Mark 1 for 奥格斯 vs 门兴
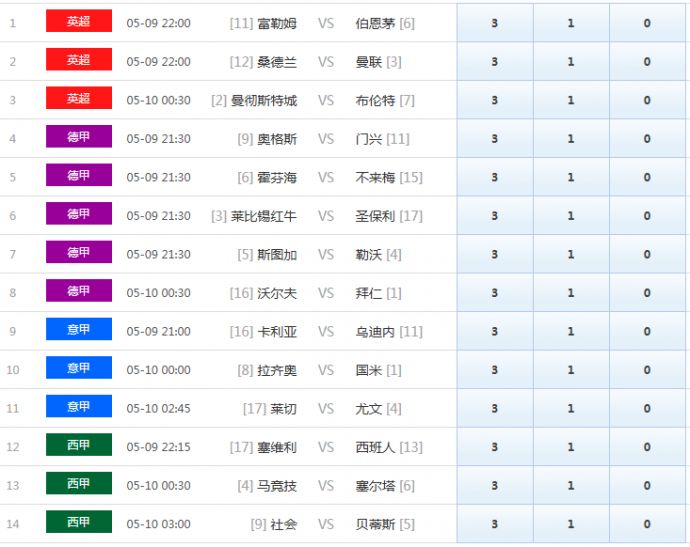Viewport: 690px width, 547px height. tap(571, 139)
